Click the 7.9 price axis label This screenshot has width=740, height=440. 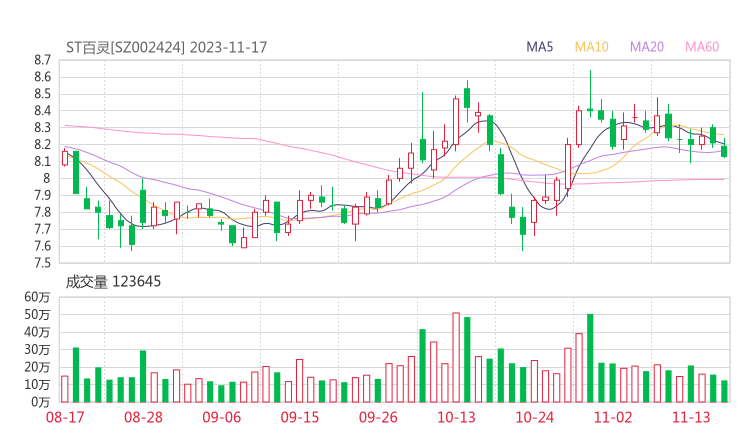(42, 195)
